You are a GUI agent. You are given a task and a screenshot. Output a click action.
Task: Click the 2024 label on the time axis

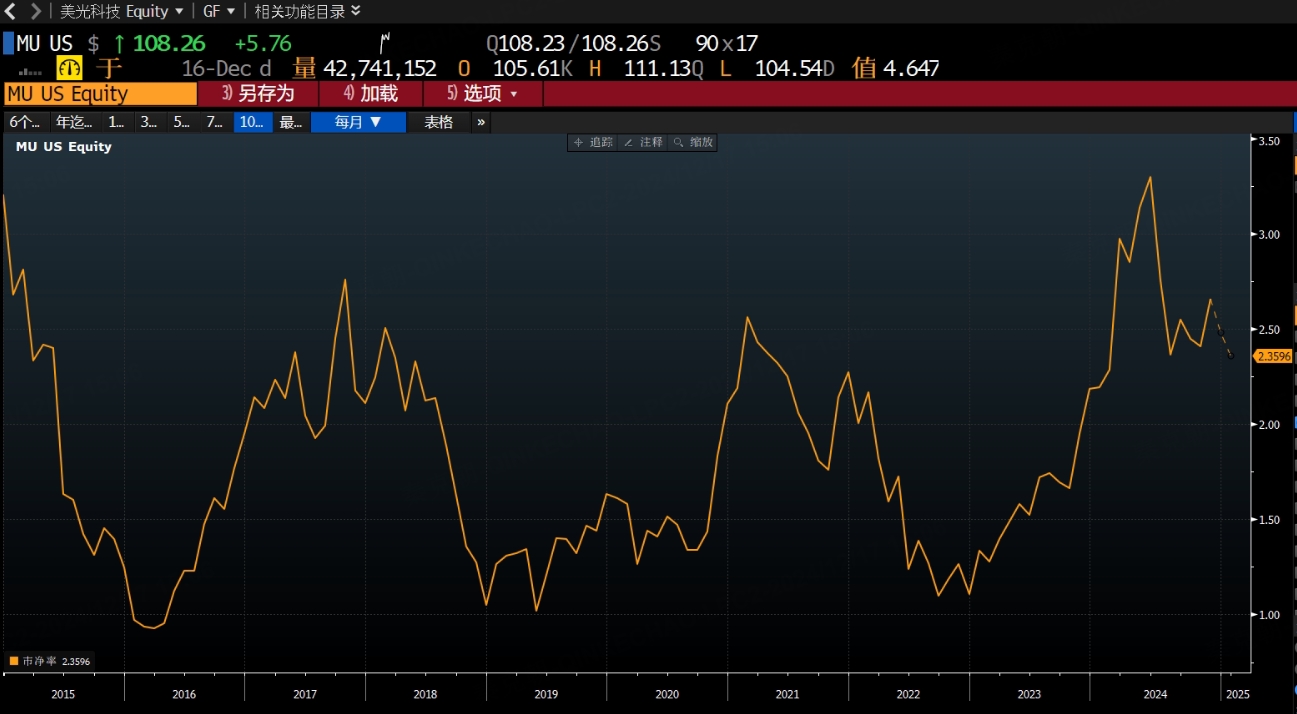pyautogui.click(x=1155, y=694)
